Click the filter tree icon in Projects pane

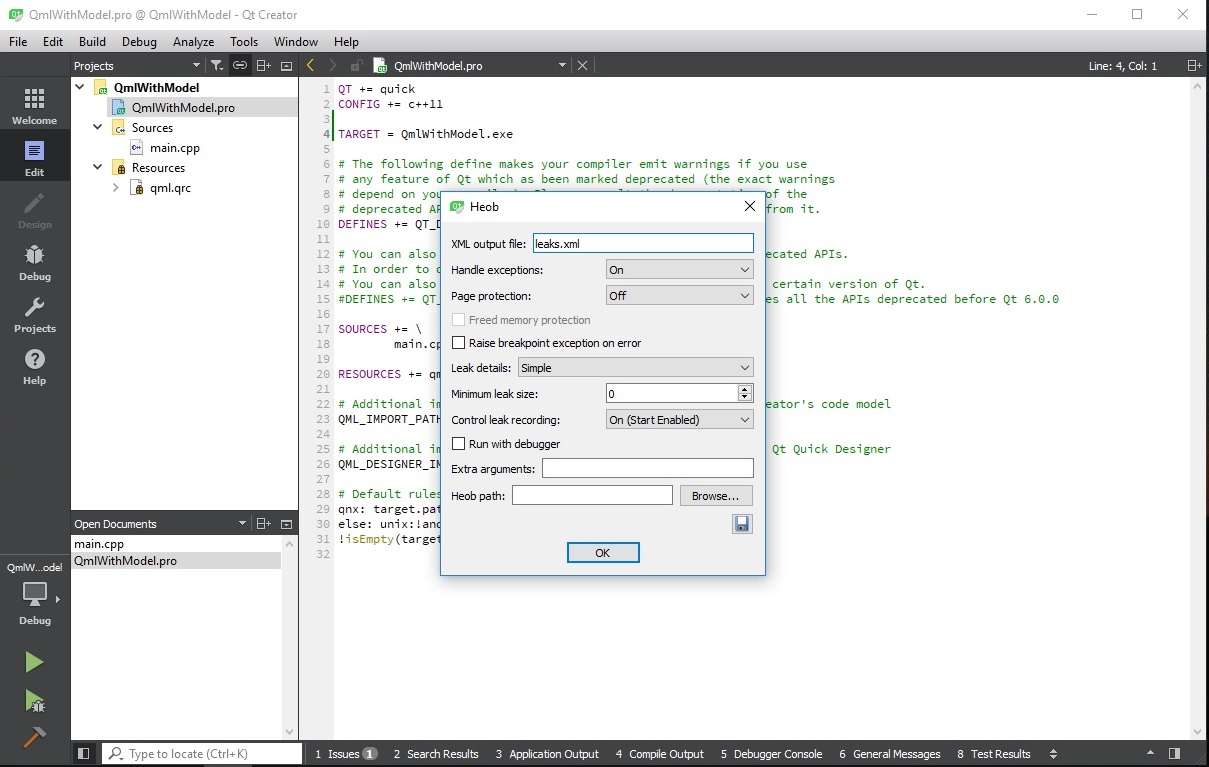click(217, 66)
